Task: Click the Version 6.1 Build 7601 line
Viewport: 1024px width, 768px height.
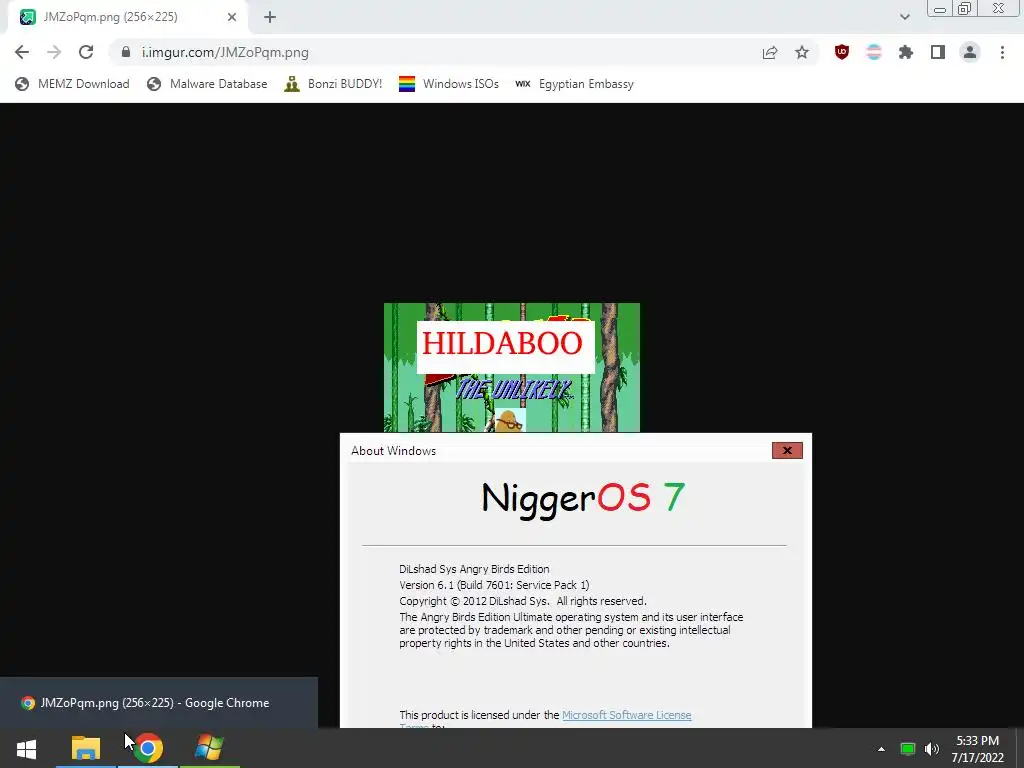Action: pyautogui.click(x=494, y=585)
